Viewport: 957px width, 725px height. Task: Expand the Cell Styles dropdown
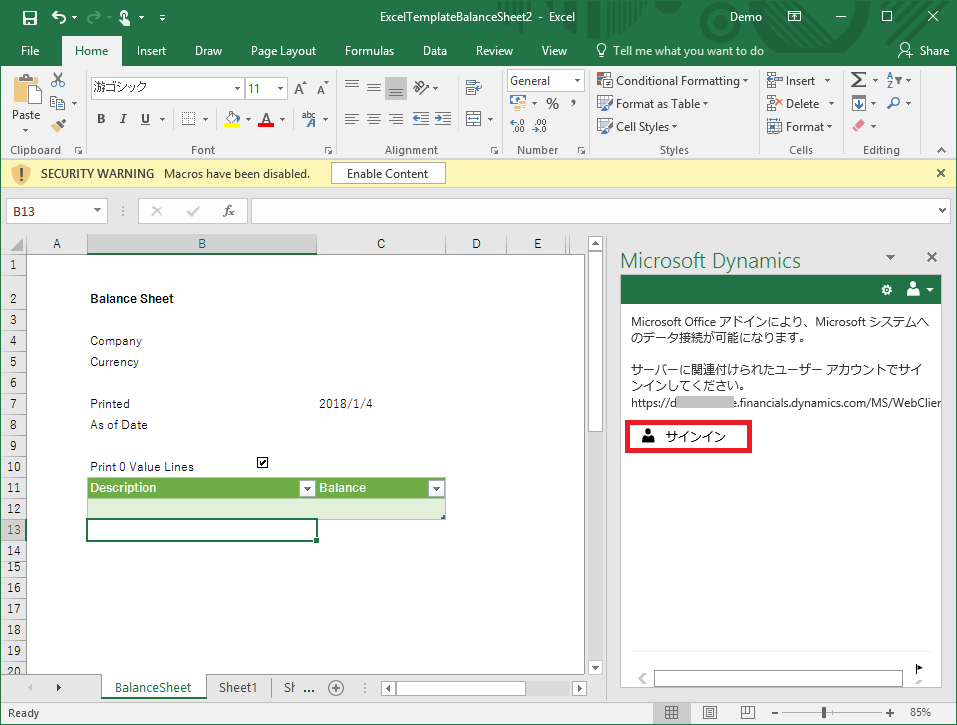tap(674, 127)
